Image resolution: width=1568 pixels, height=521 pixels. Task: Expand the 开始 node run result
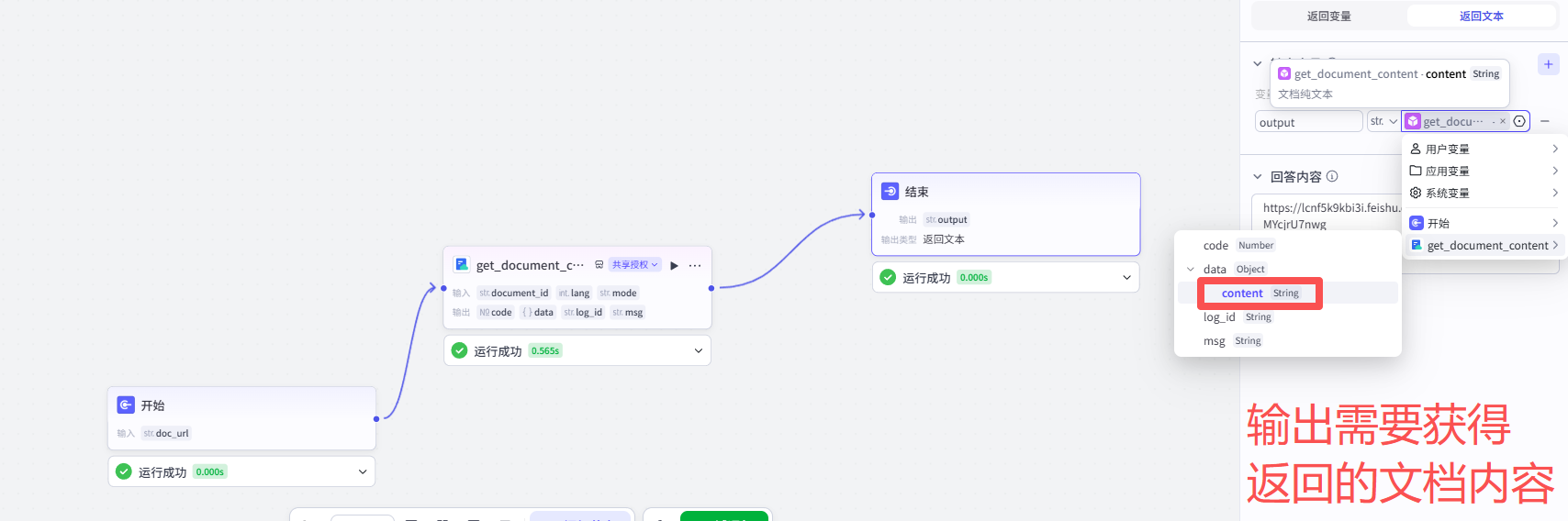363,471
